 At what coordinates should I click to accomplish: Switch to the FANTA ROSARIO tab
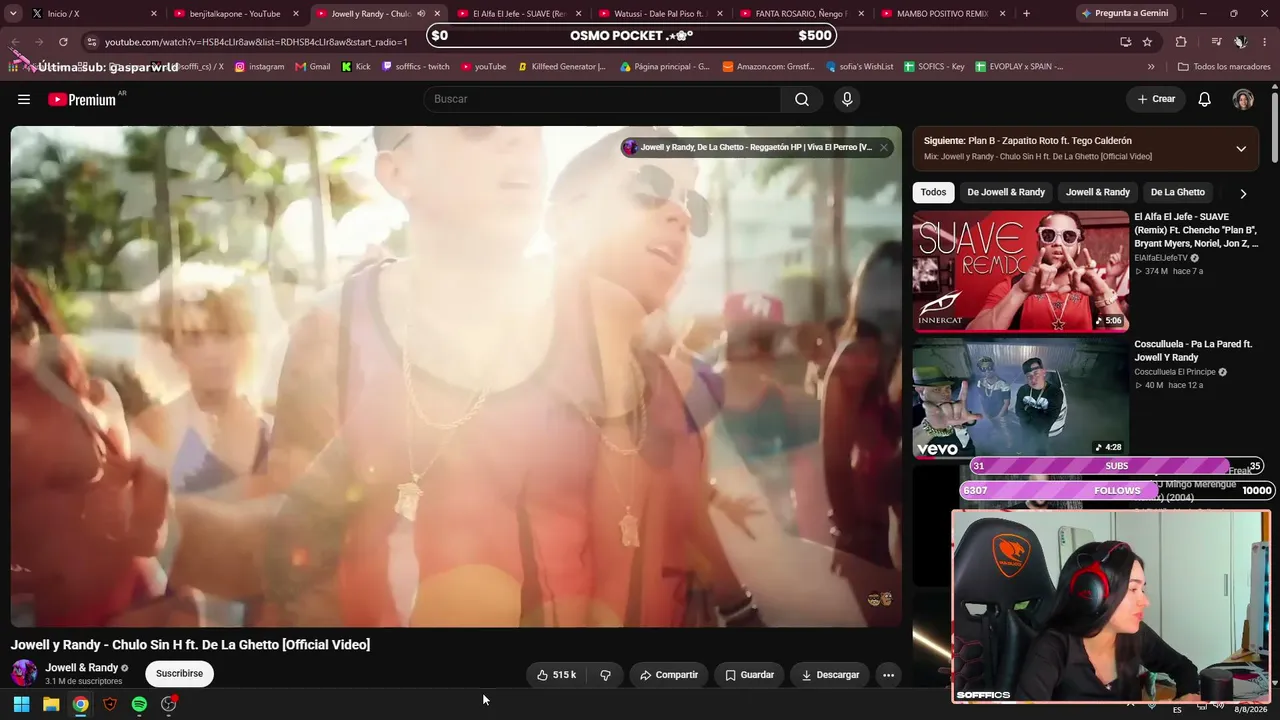800,14
